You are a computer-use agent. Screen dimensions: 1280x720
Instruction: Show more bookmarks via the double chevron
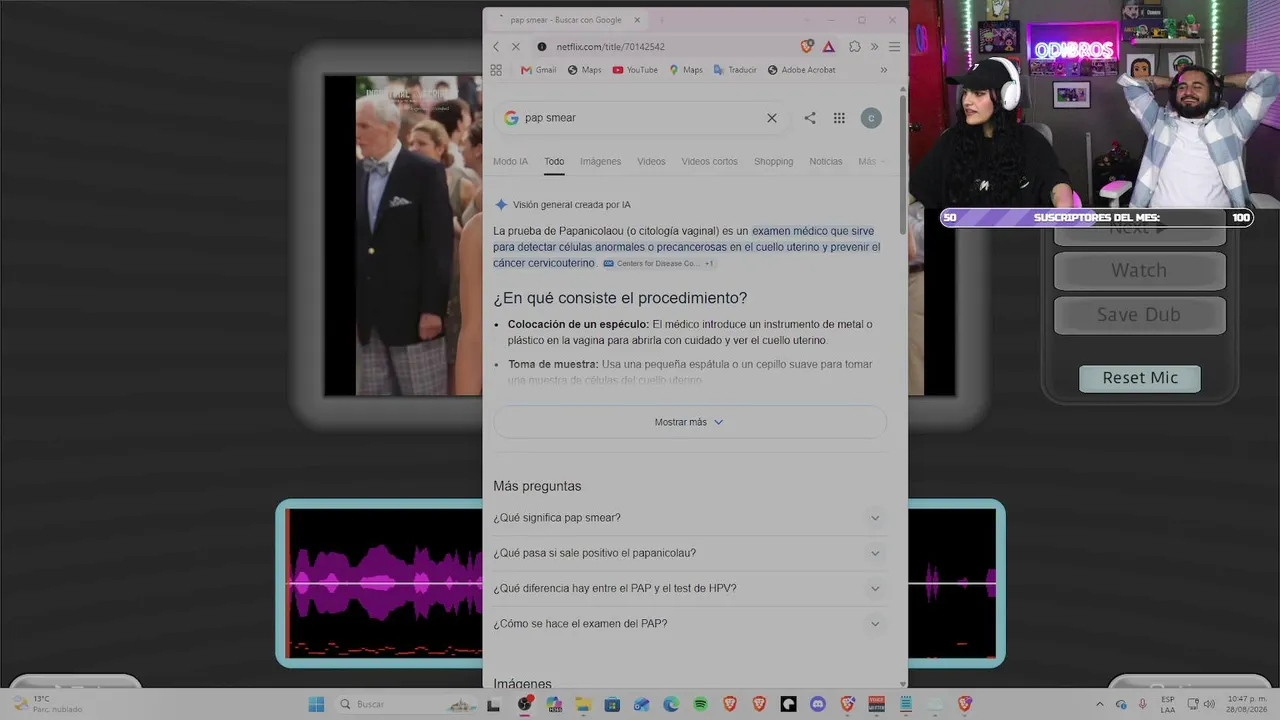click(883, 70)
